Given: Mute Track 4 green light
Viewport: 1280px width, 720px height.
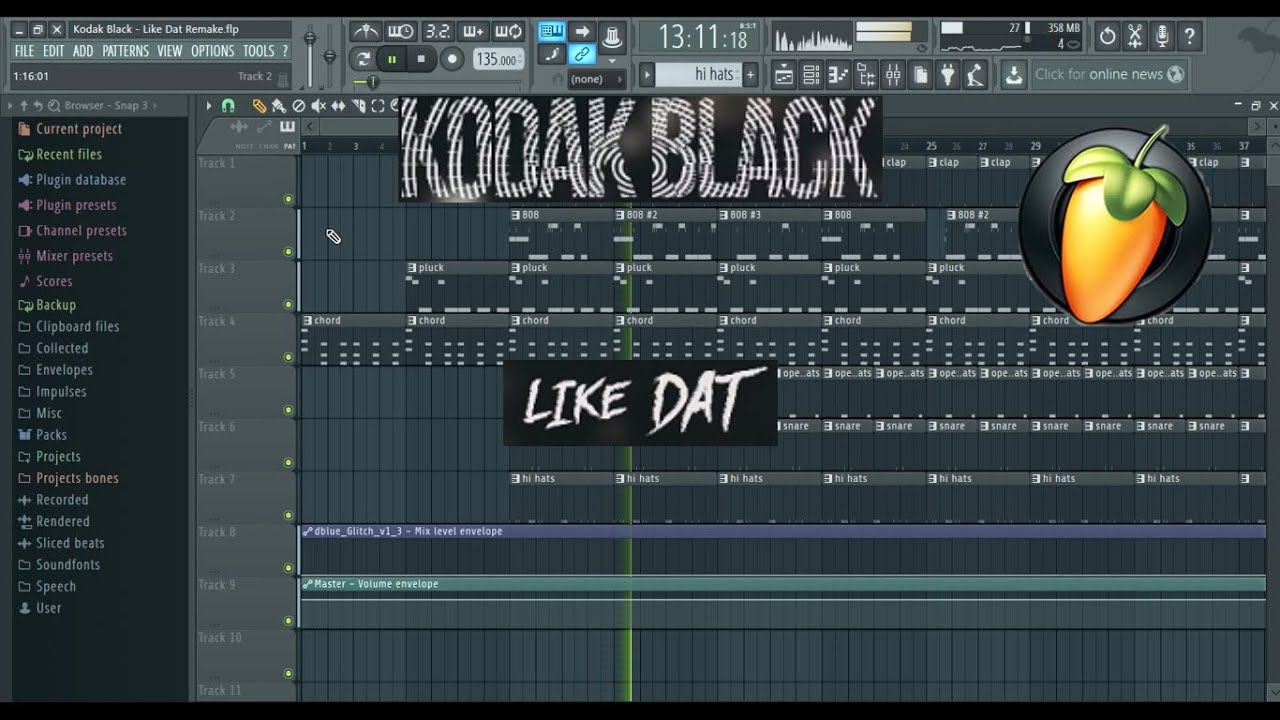Looking at the screenshot, I should pos(289,357).
